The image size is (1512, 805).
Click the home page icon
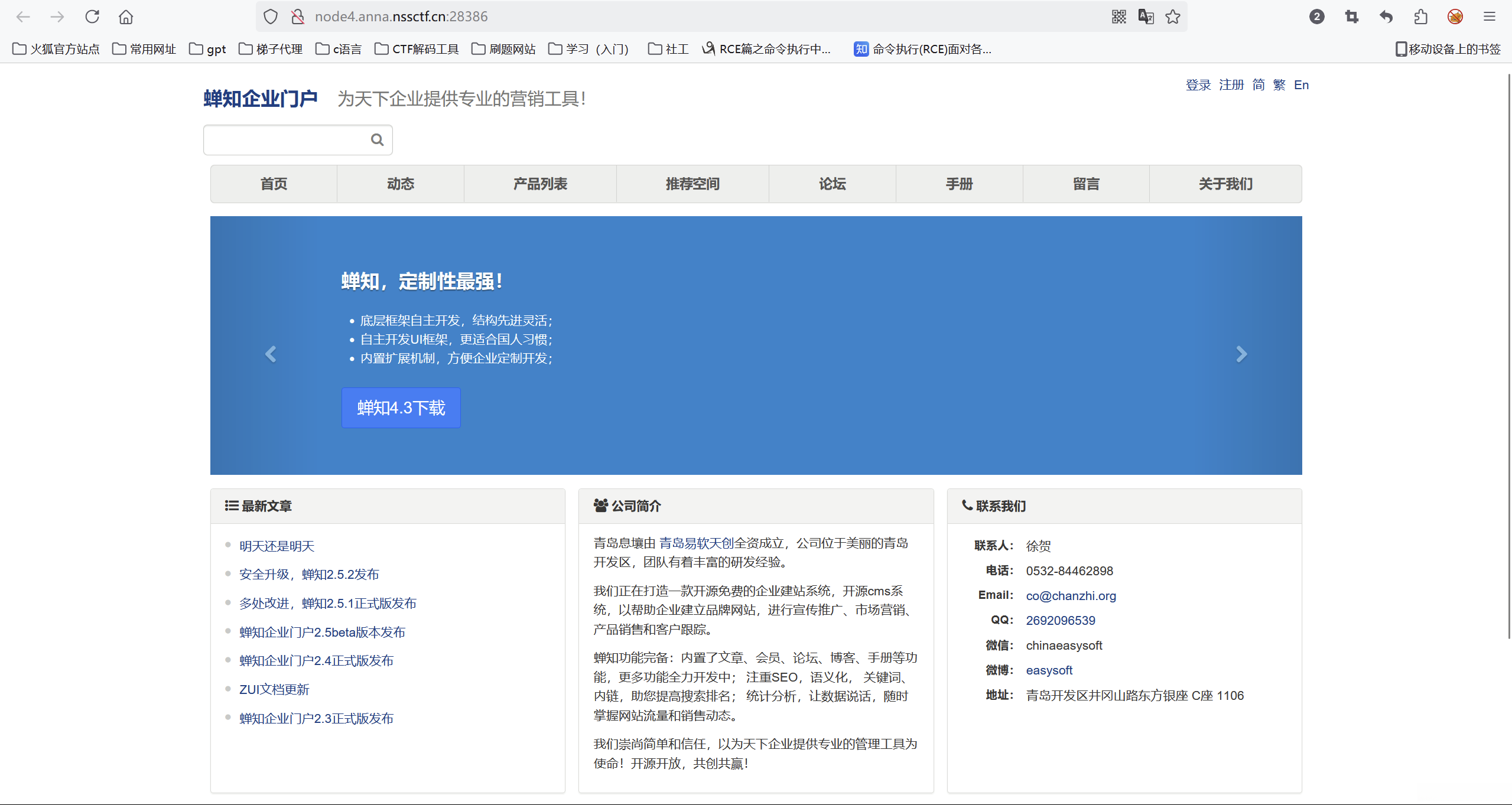point(126,17)
